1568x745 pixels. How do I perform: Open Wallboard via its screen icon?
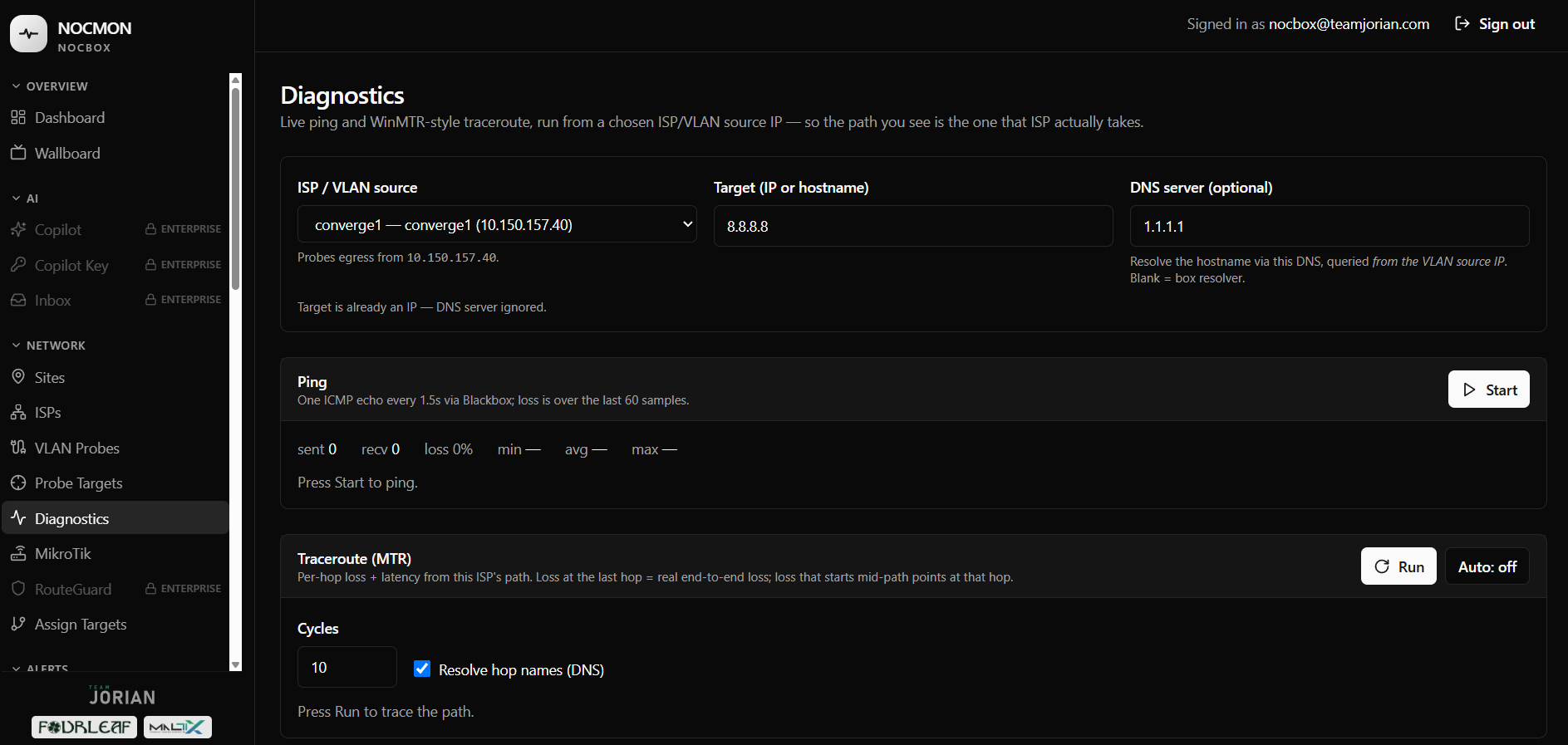coord(18,153)
